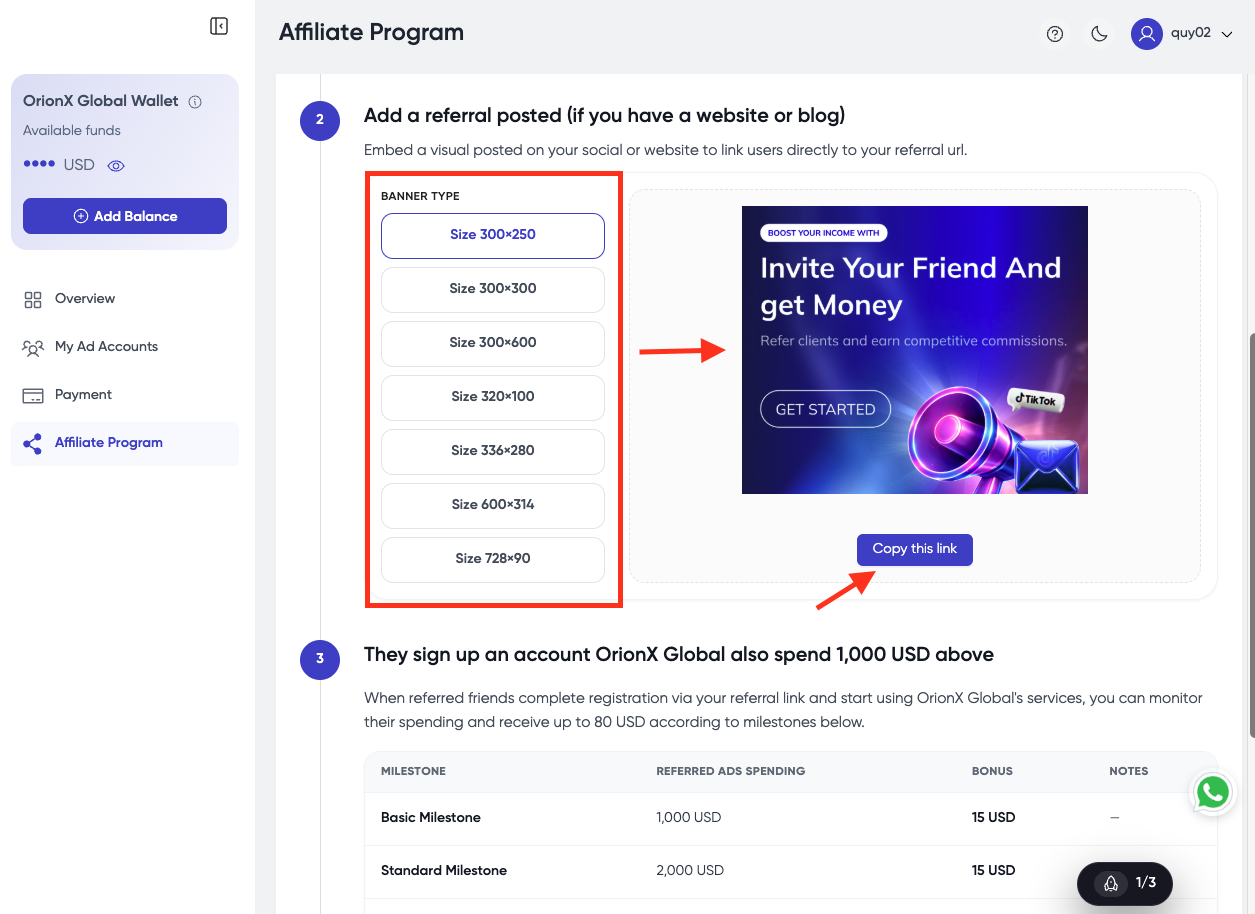Select banner Size 300×600
Image resolution: width=1255 pixels, height=914 pixels.
(493, 343)
